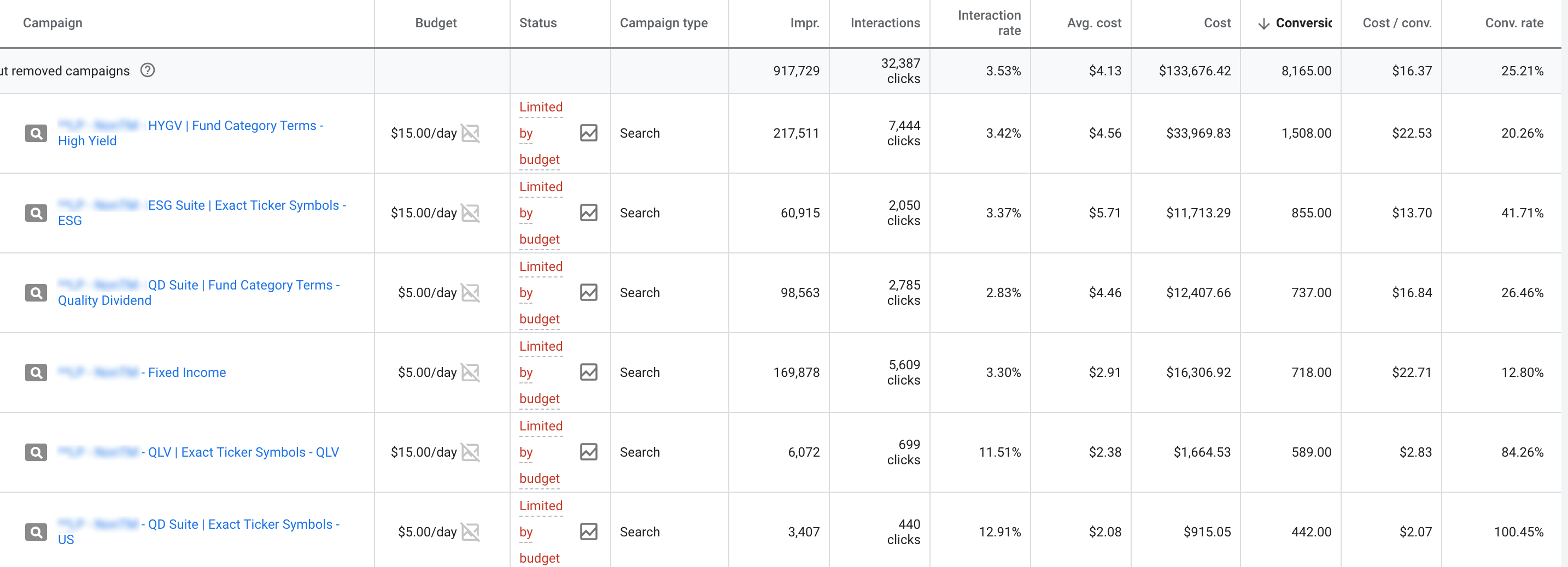Click the help icon beside removed campaigns
The width and height of the screenshot is (1568, 567).
coord(147,70)
